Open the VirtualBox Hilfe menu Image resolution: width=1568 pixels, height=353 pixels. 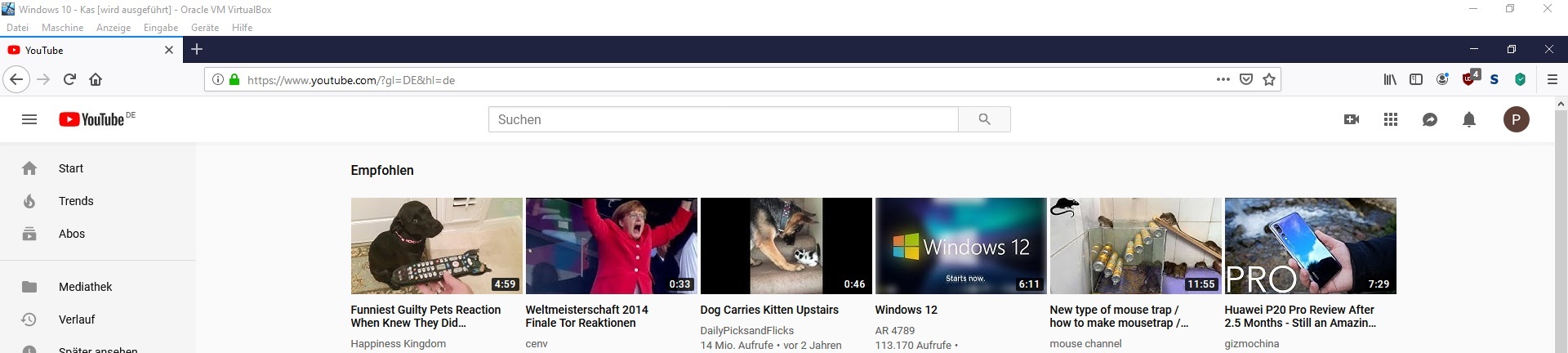tap(242, 28)
